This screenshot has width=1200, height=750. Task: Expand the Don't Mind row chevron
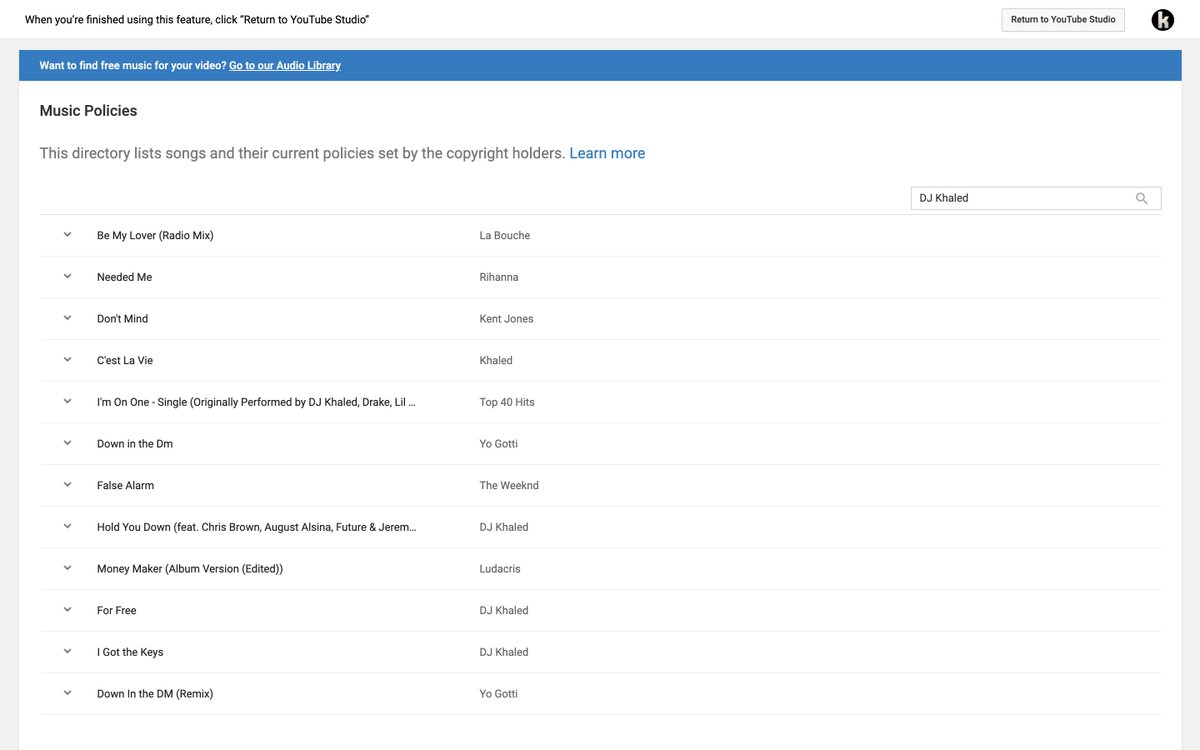click(68, 318)
